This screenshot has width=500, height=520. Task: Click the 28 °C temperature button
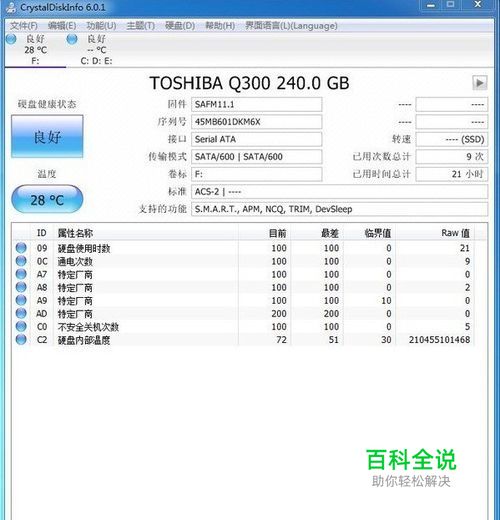point(47,199)
